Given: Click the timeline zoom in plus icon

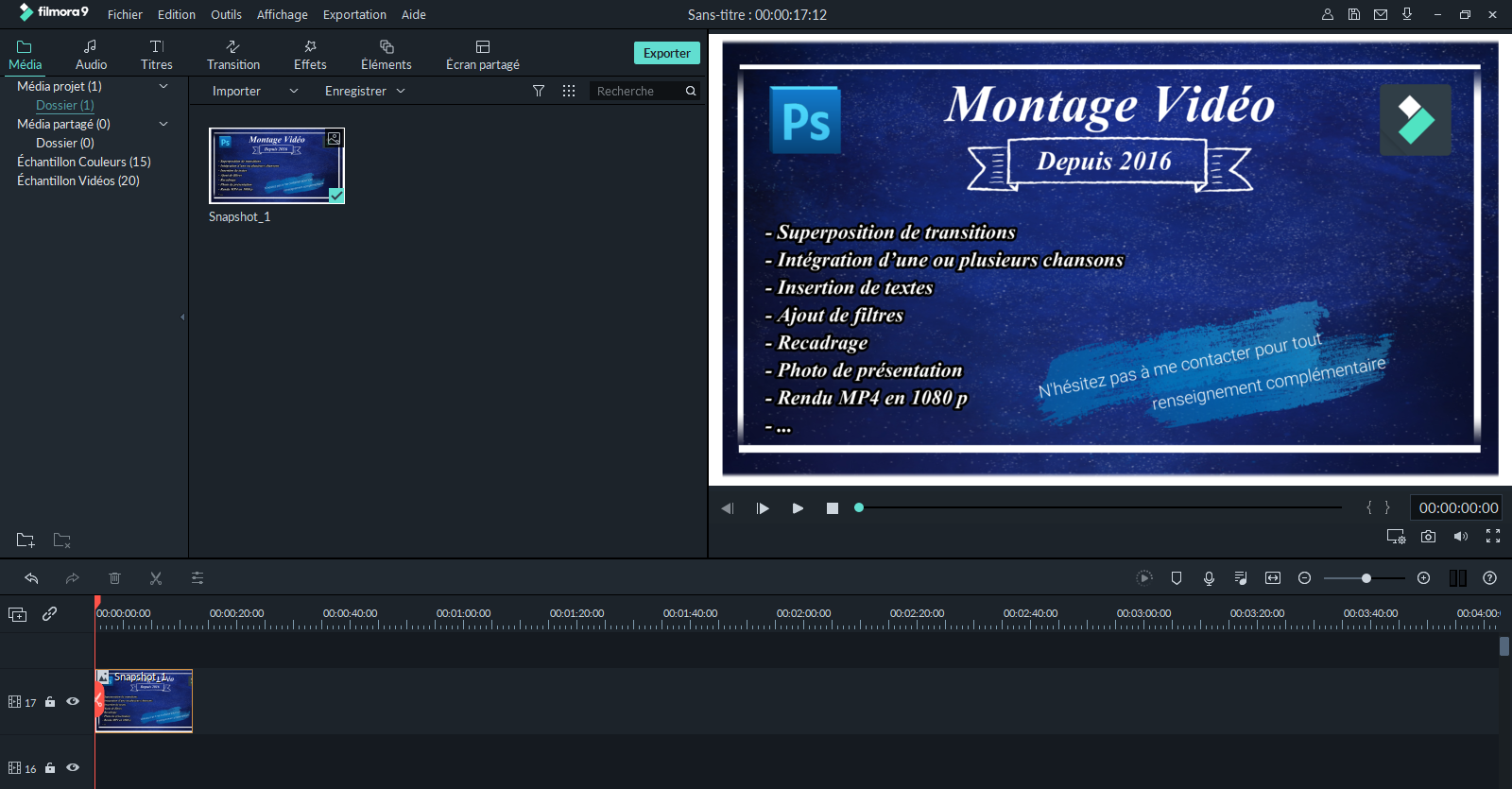Looking at the screenshot, I should tap(1424, 578).
